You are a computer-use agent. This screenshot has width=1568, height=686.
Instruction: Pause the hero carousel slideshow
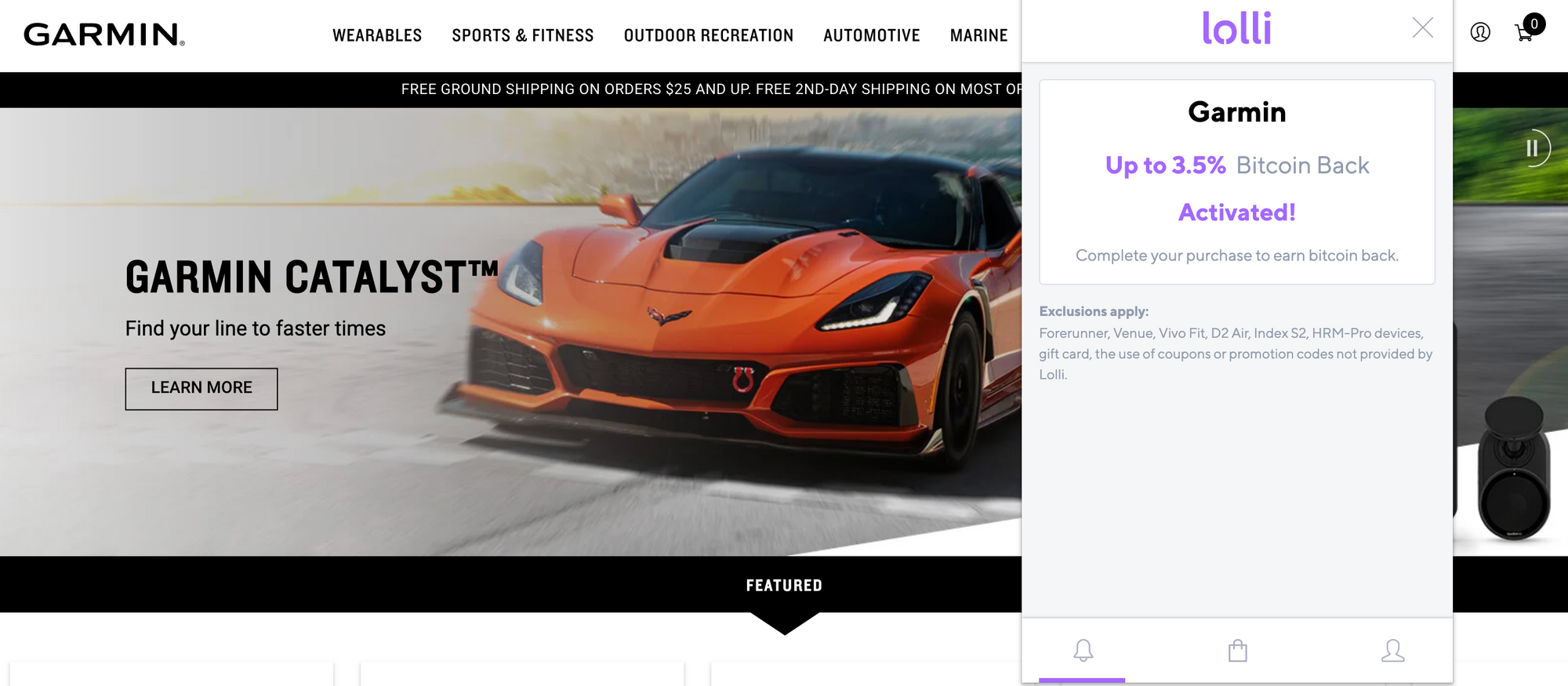(1532, 148)
